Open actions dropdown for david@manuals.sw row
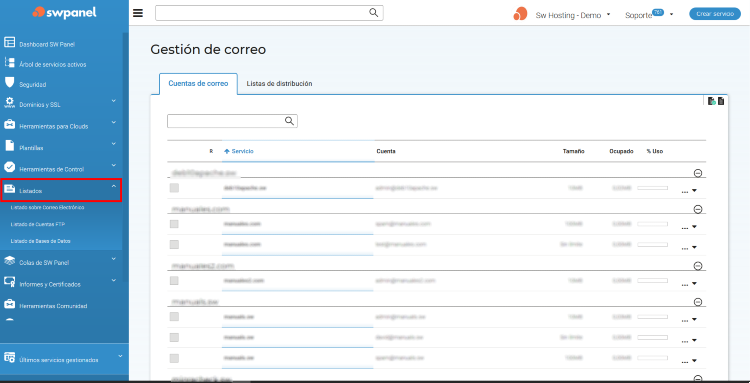Image resolution: width=750 pixels, height=383 pixels. coord(689,340)
